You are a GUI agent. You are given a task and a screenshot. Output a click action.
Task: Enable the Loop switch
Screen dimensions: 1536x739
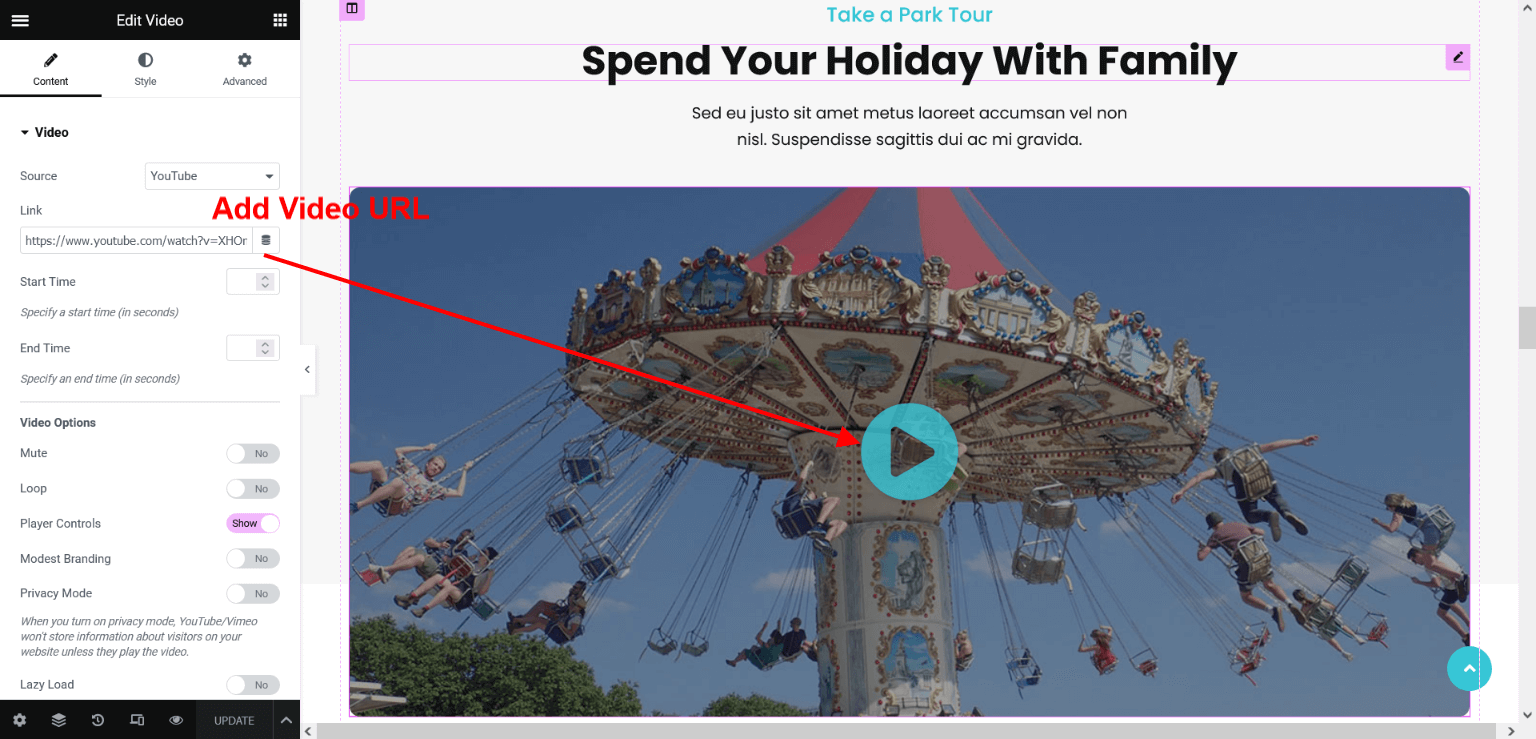253,489
